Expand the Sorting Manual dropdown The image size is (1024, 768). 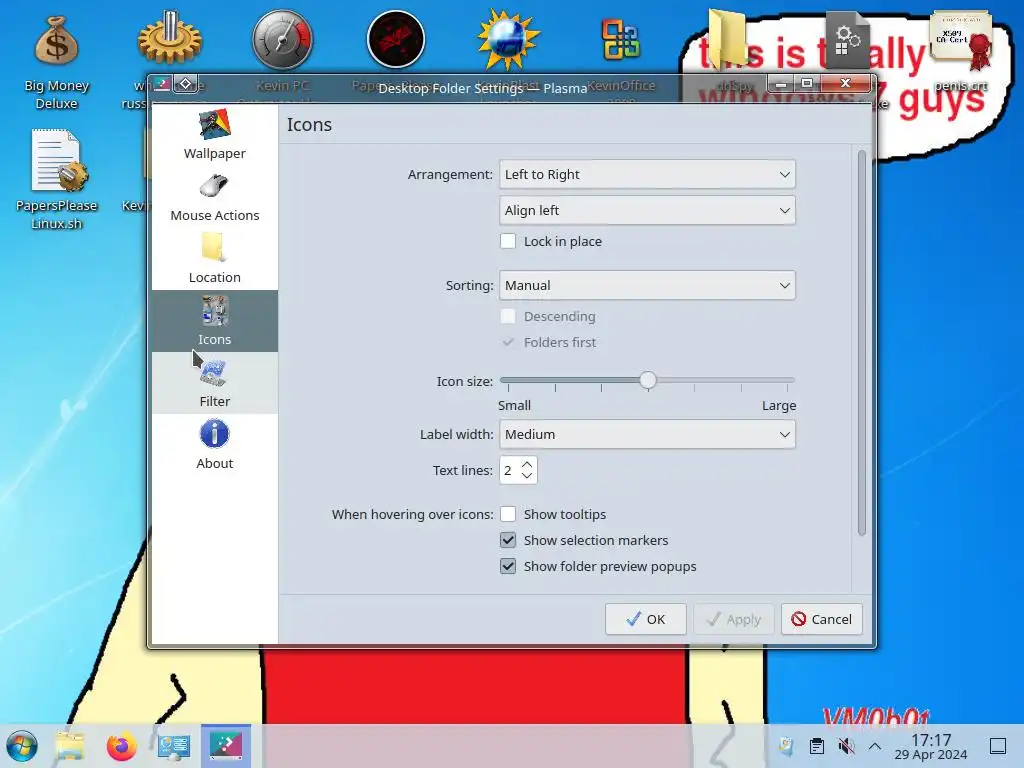tap(647, 285)
